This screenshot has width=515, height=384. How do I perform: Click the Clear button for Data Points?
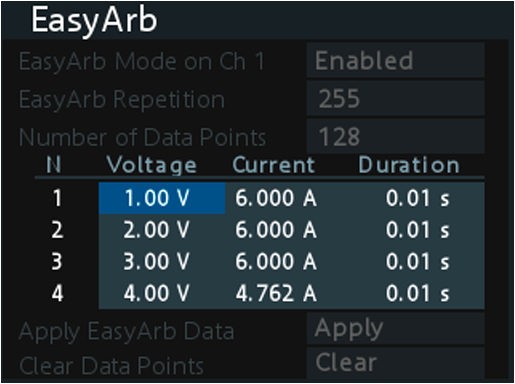[x=395, y=363]
